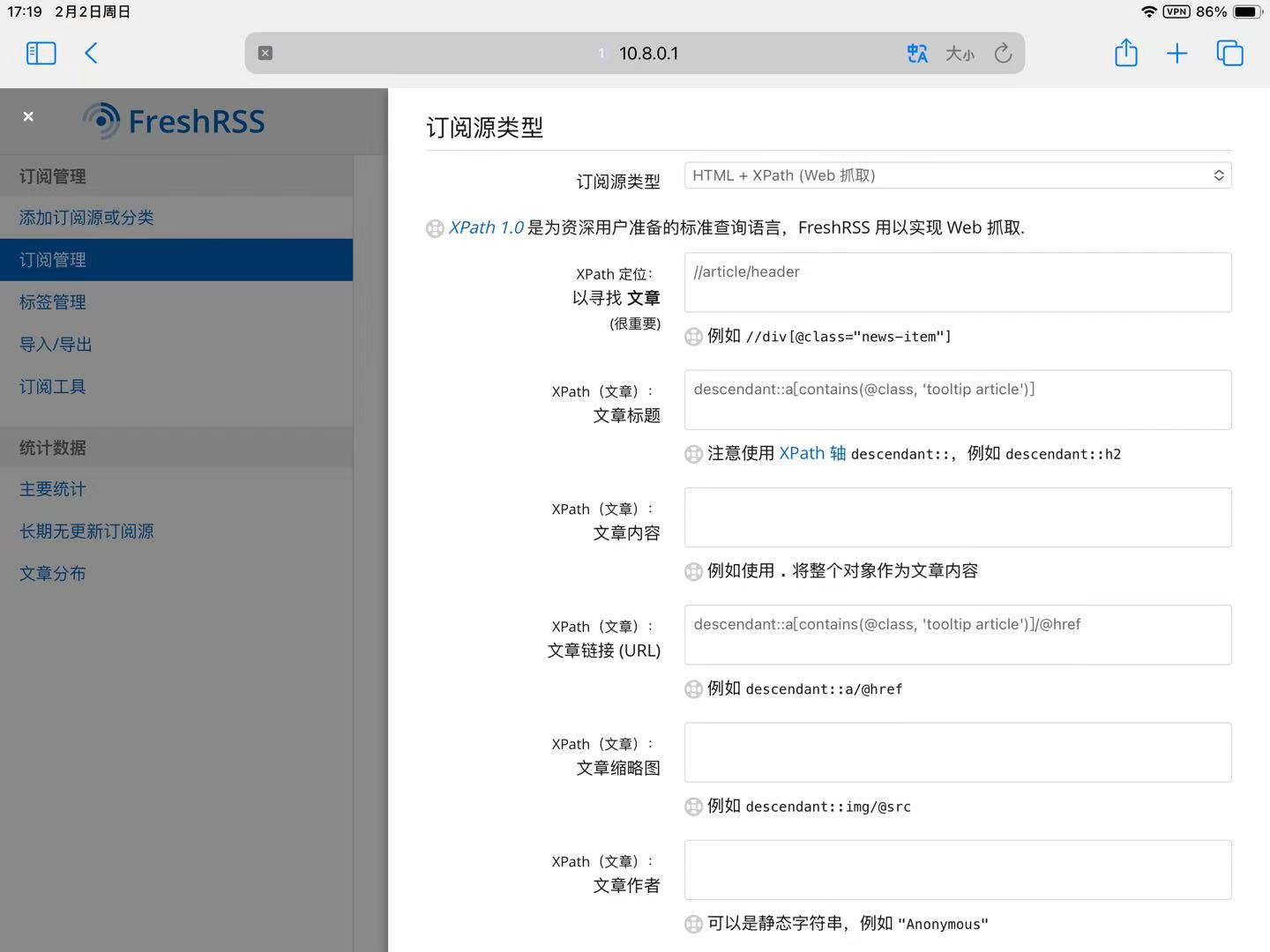1270x952 pixels.
Task: Open the XPath 1.0 documentation link
Action: click(486, 227)
